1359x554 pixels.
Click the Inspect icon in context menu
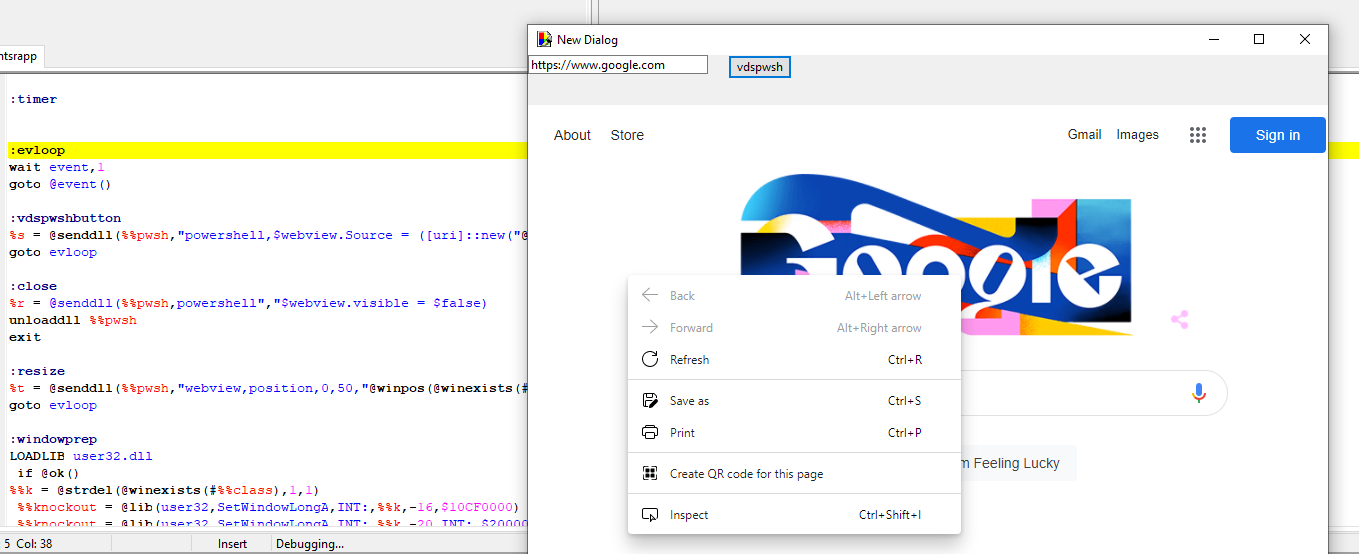pos(650,515)
